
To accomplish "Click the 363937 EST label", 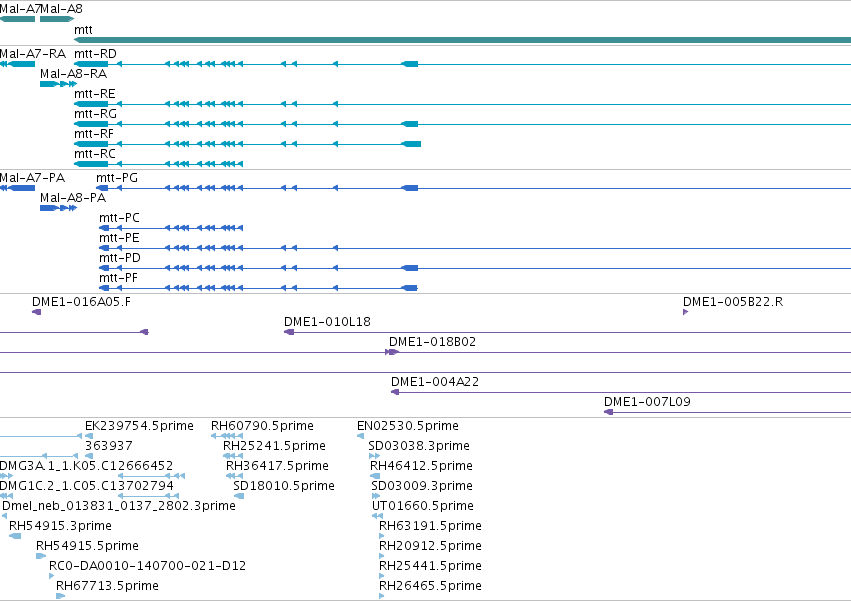I will tap(109, 446).
